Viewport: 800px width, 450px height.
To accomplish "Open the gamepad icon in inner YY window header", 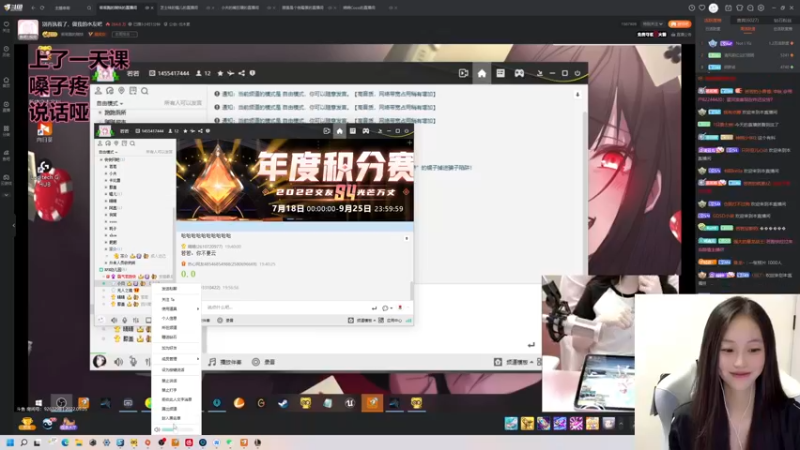I will point(366,131).
